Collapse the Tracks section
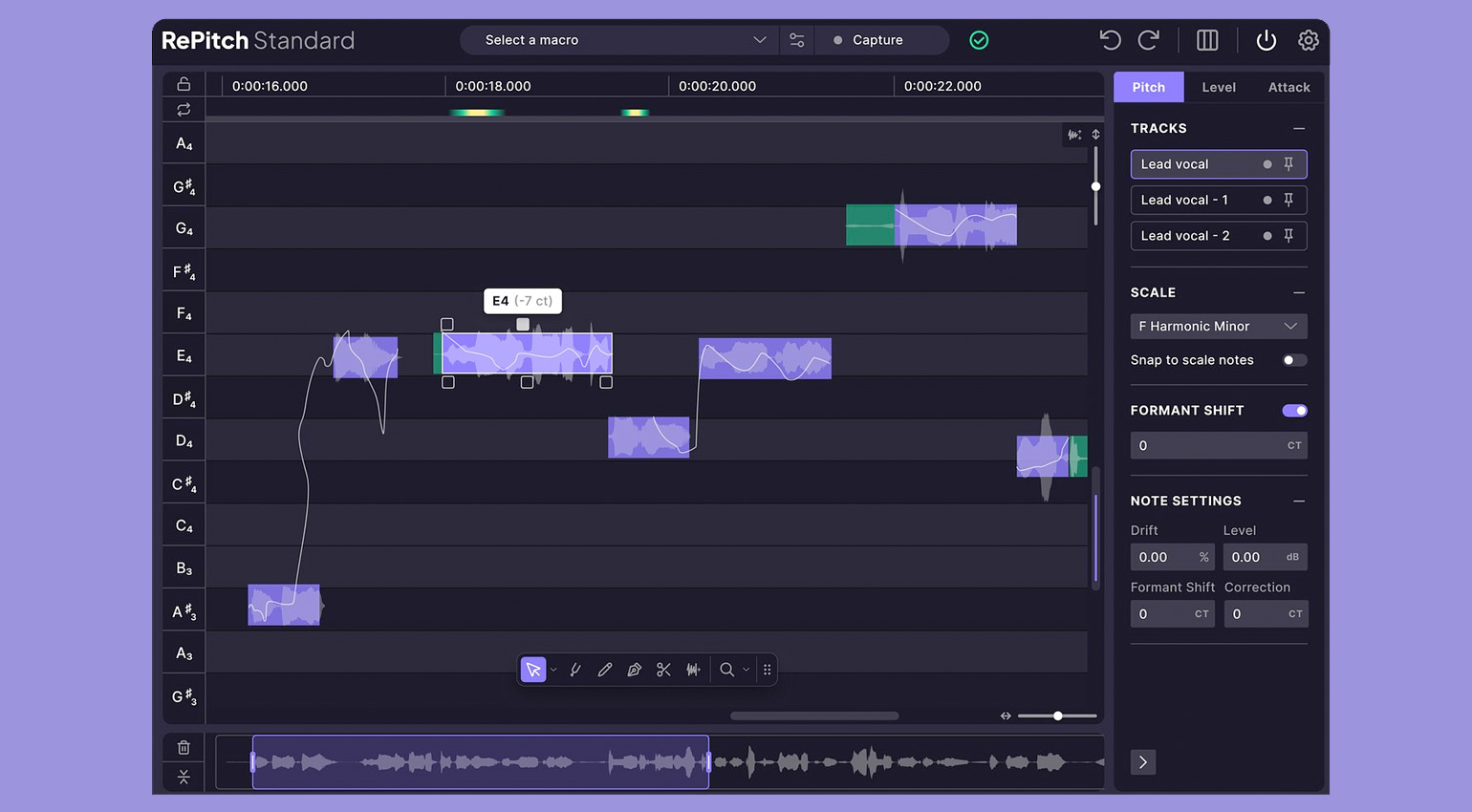 1298,128
